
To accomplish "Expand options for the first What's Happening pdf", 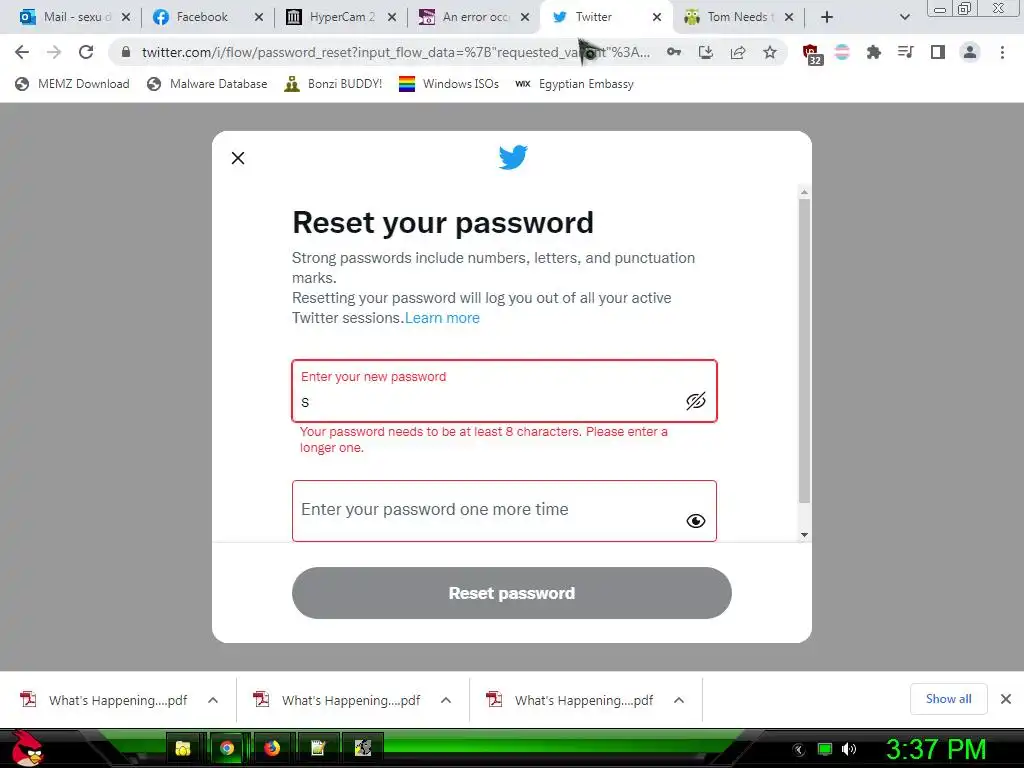I will (213, 700).
